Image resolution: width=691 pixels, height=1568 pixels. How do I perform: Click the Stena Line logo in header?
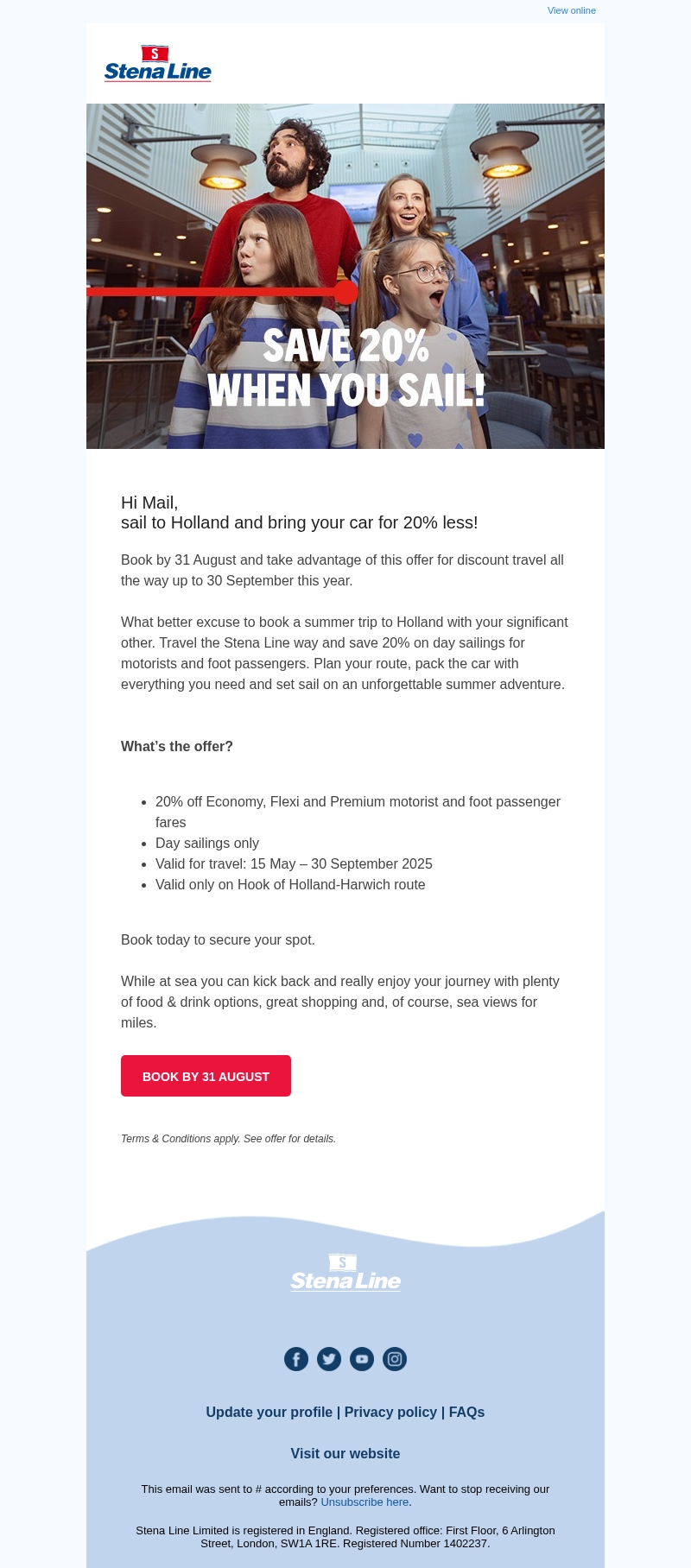158,64
